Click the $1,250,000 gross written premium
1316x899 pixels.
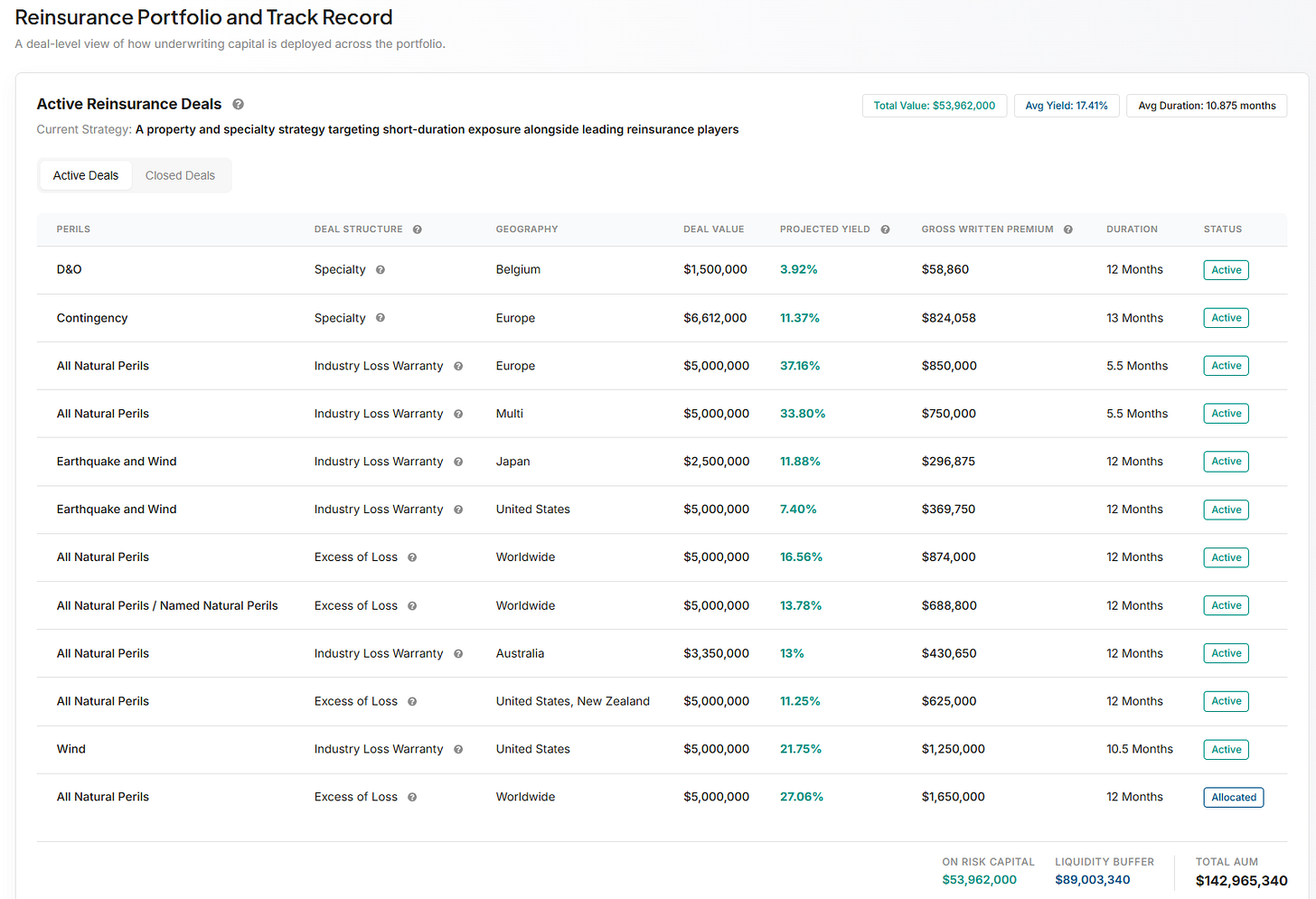tap(954, 749)
